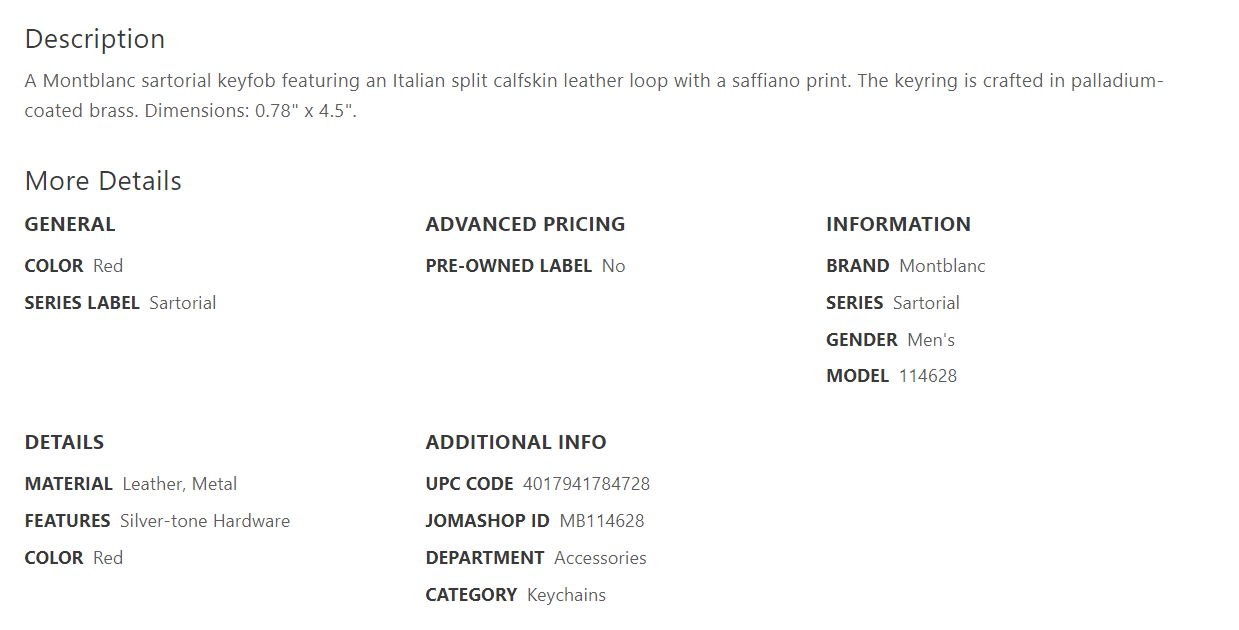Image resolution: width=1239 pixels, height=630 pixels.
Task: Select the ADDITIONAL INFO section heading
Action: (516, 442)
